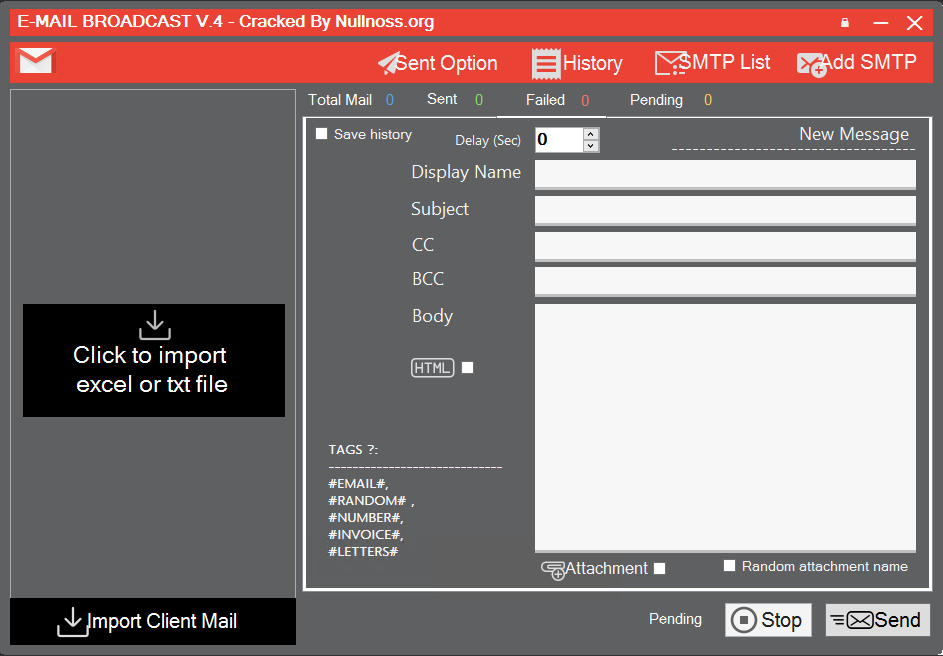Click inside the Body text area
Viewport: 943px width, 656px height.
(x=725, y=428)
